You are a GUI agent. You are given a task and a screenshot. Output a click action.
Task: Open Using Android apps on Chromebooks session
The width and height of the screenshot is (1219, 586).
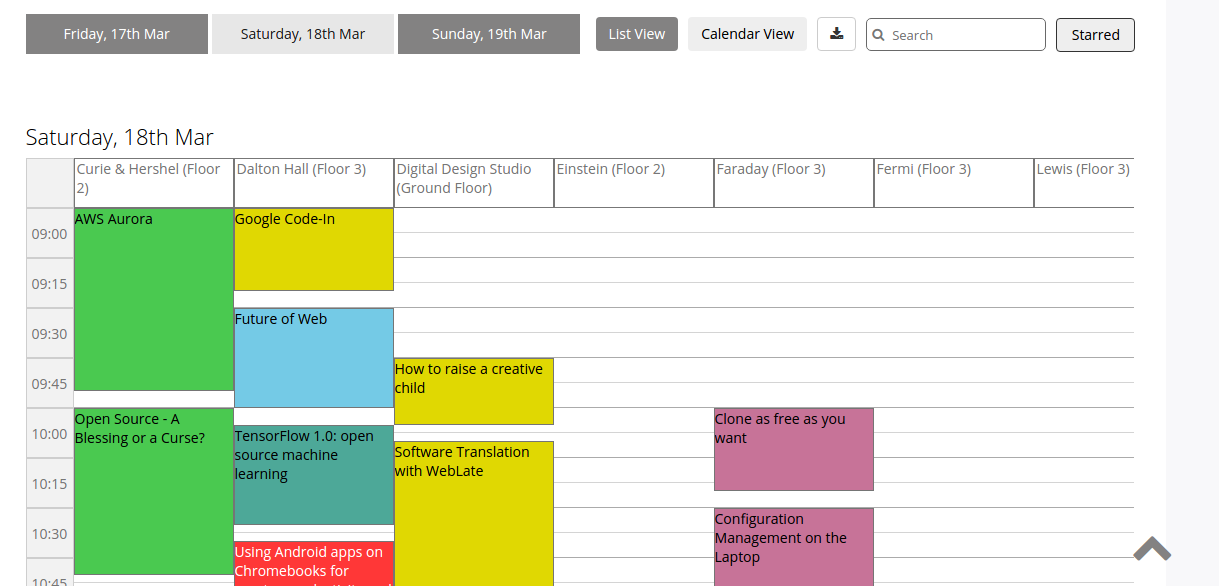tap(314, 563)
